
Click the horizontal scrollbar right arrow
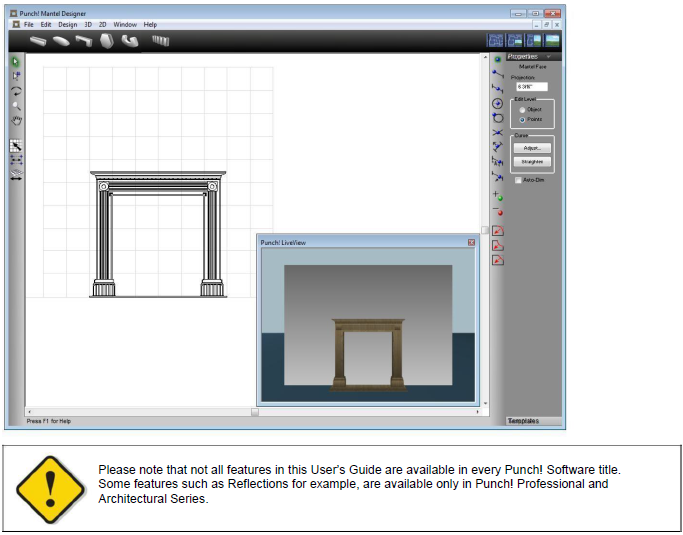(477, 412)
